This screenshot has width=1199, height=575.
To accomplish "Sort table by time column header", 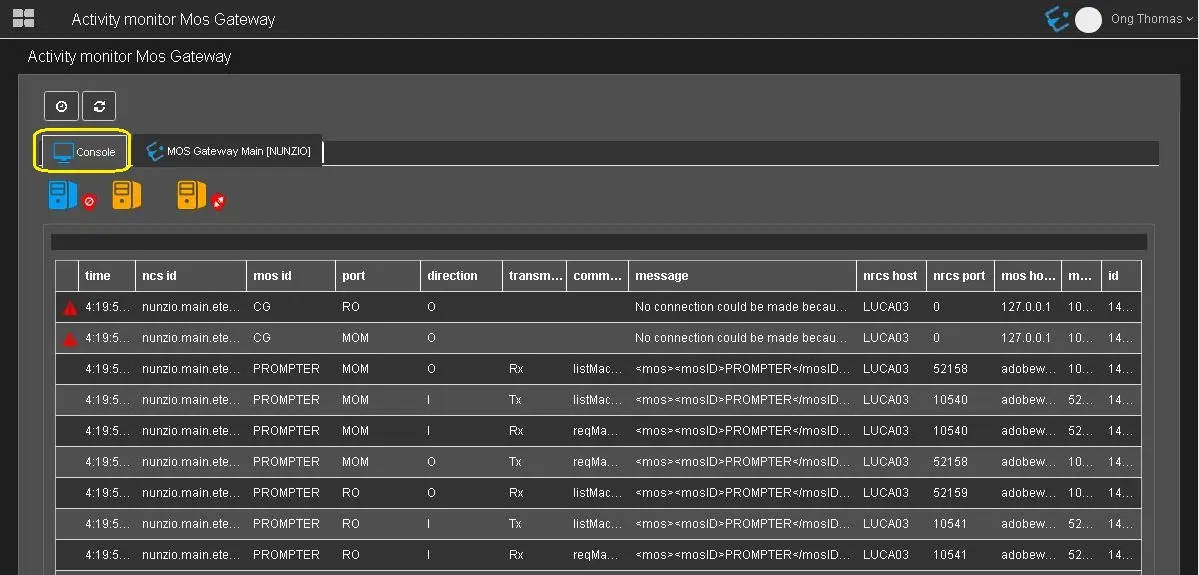I will tap(98, 276).
